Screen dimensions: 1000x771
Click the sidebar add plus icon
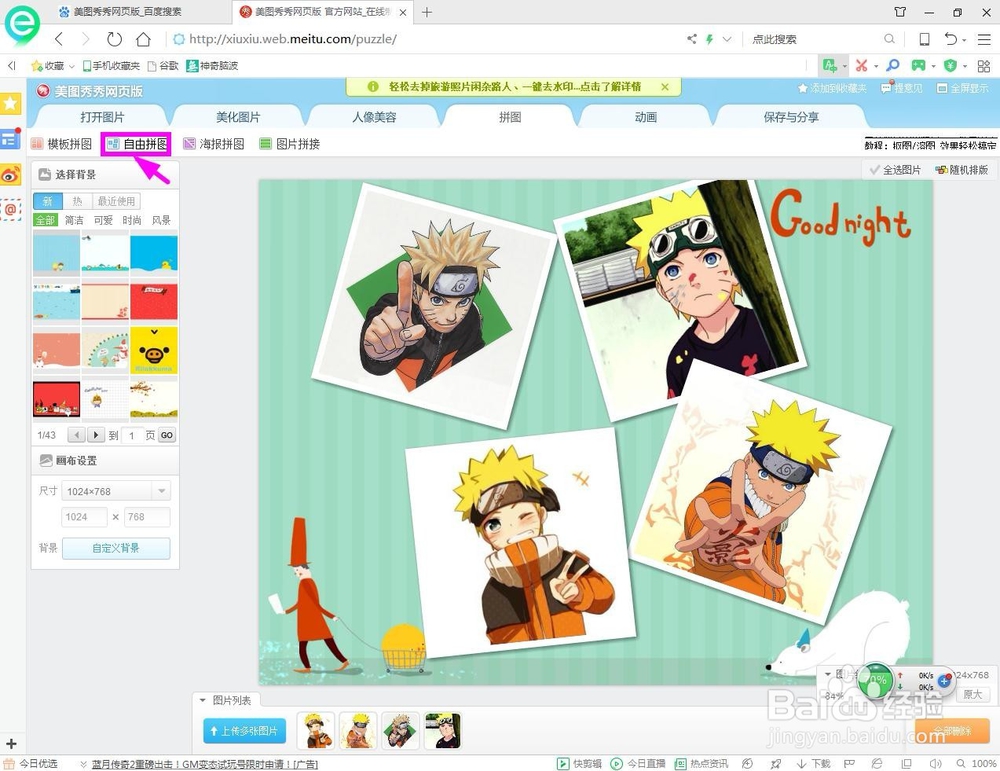point(11,744)
